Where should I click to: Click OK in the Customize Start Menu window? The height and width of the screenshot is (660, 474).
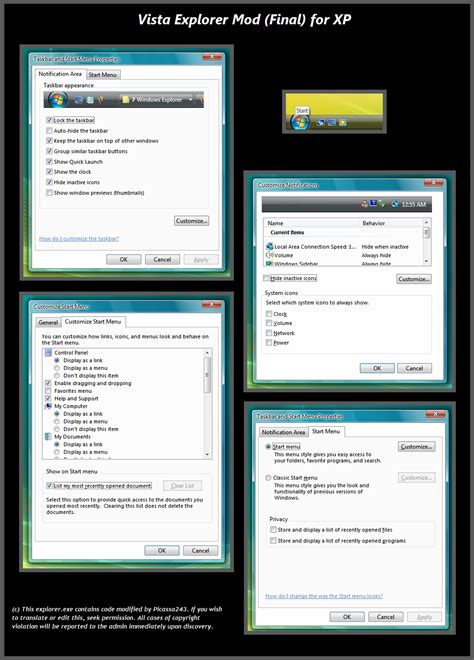click(x=162, y=551)
